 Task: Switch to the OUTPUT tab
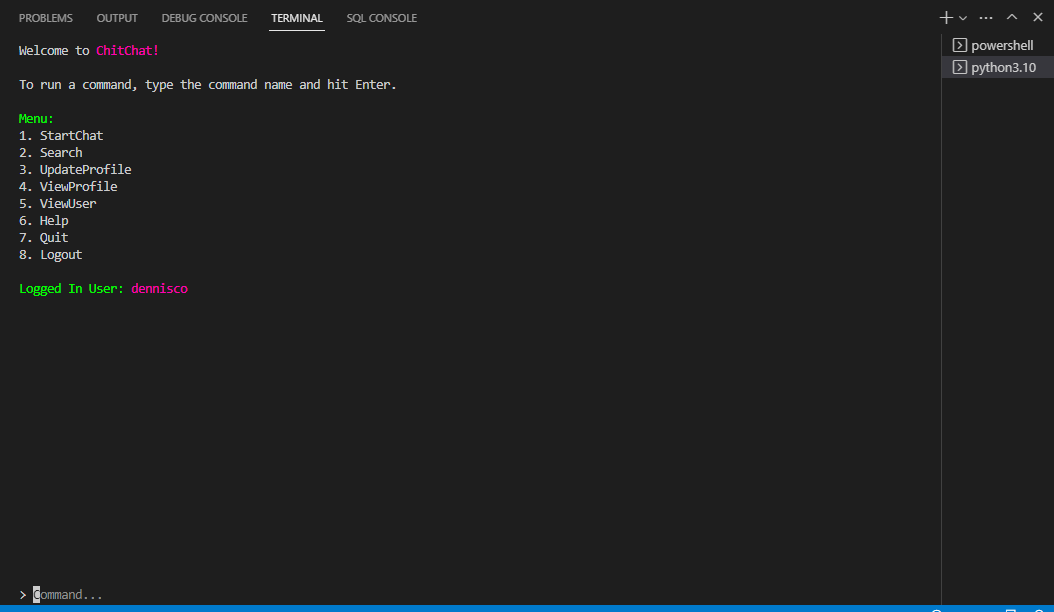tap(117, 17)
